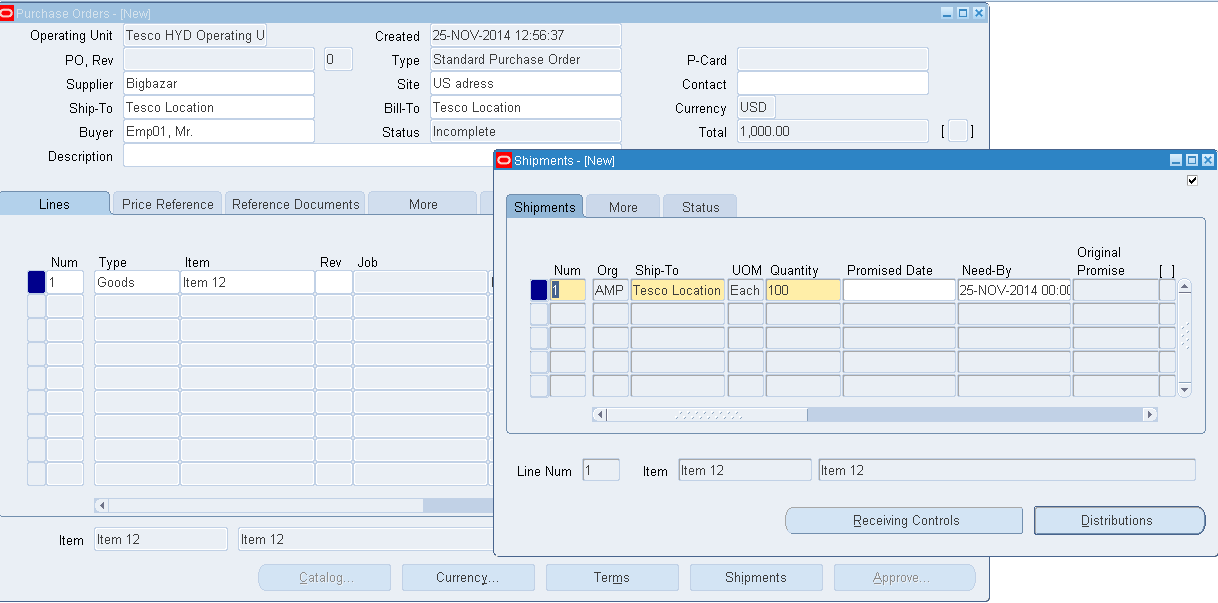The height and width of the screenshot is (603, 1218).
Task: Click Description field in PO header
Action: pos(309,155)
